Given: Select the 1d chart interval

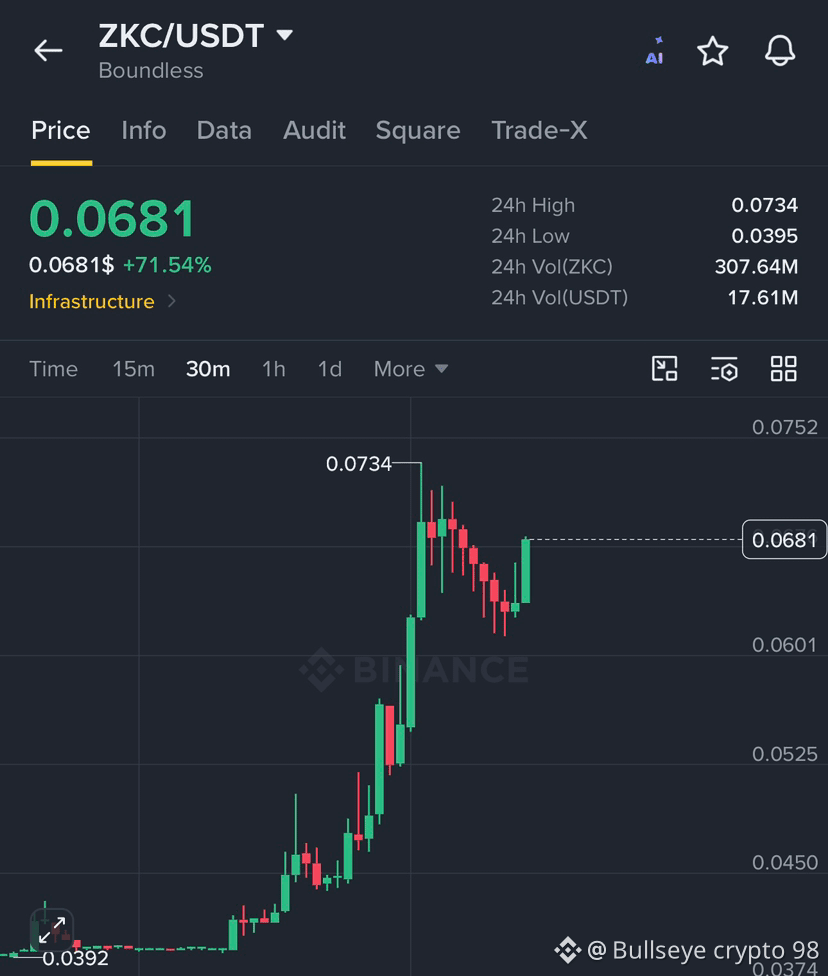Looking at the screenshot, I should tap(329, 369).
